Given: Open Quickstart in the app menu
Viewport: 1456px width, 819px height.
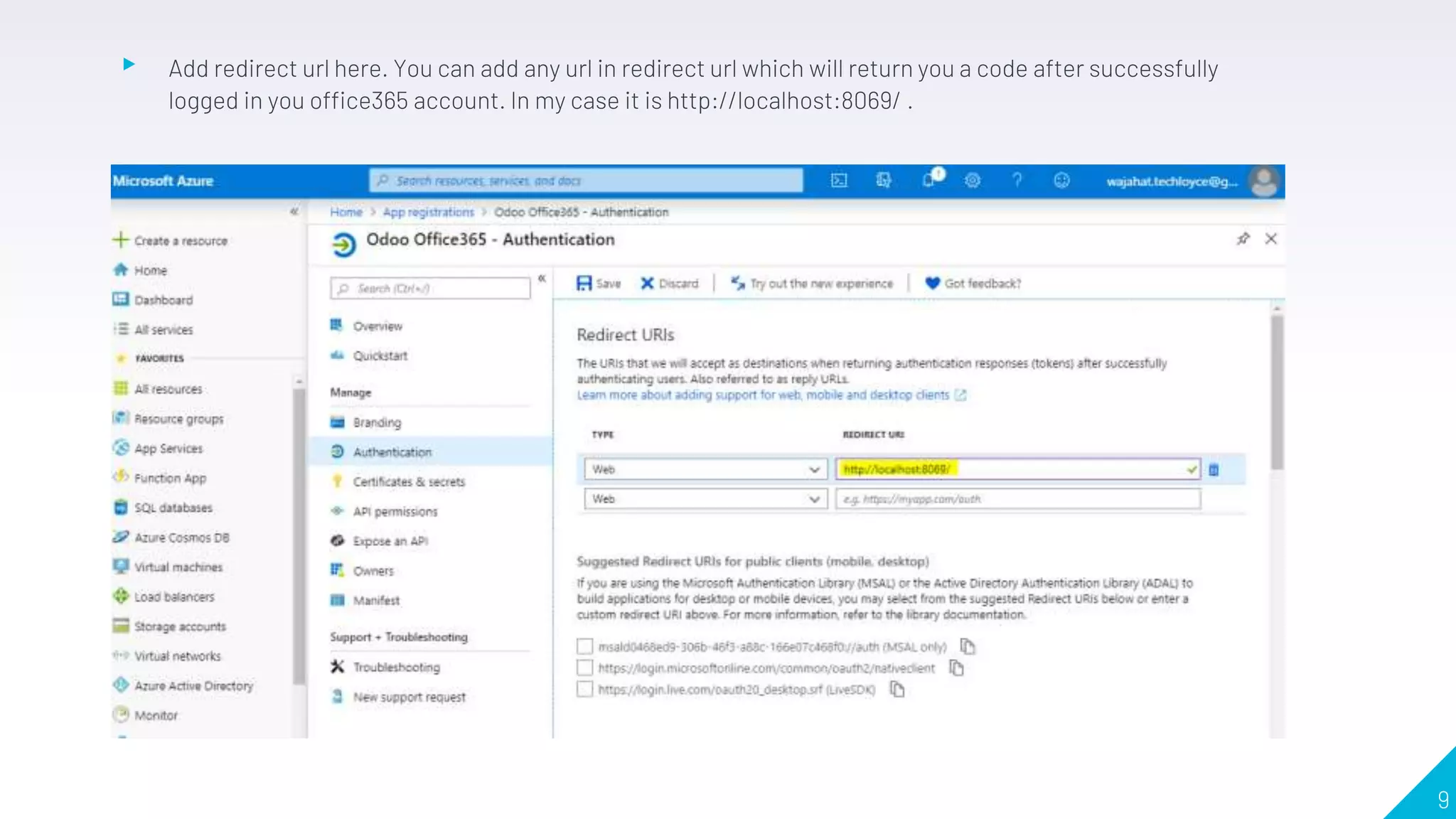Looking at the screenshot, I should click(380, 355).
